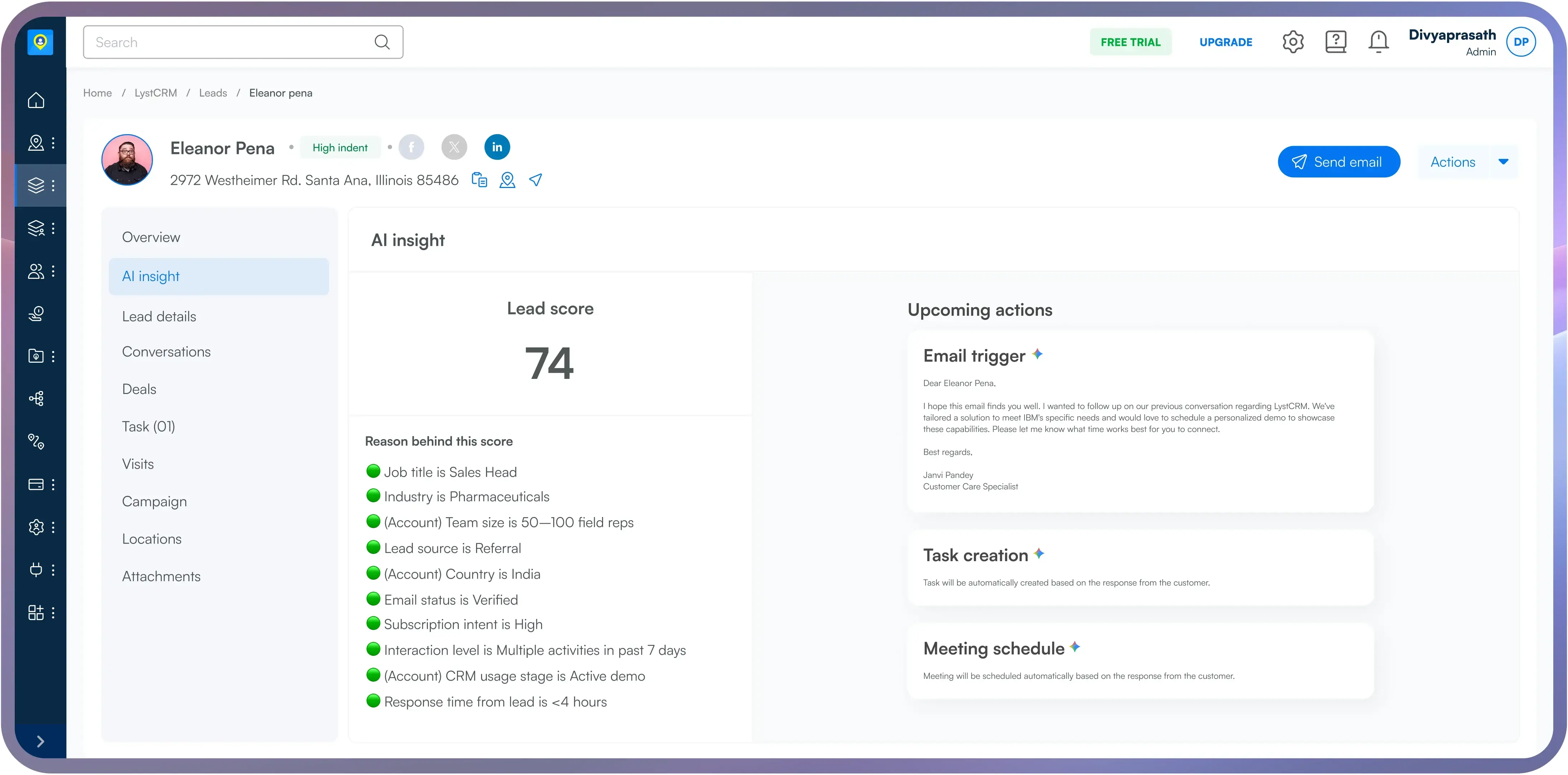Click the Facebook profile icon
This screenshot has width=1568, height=775.
click(x=411, y=147)
